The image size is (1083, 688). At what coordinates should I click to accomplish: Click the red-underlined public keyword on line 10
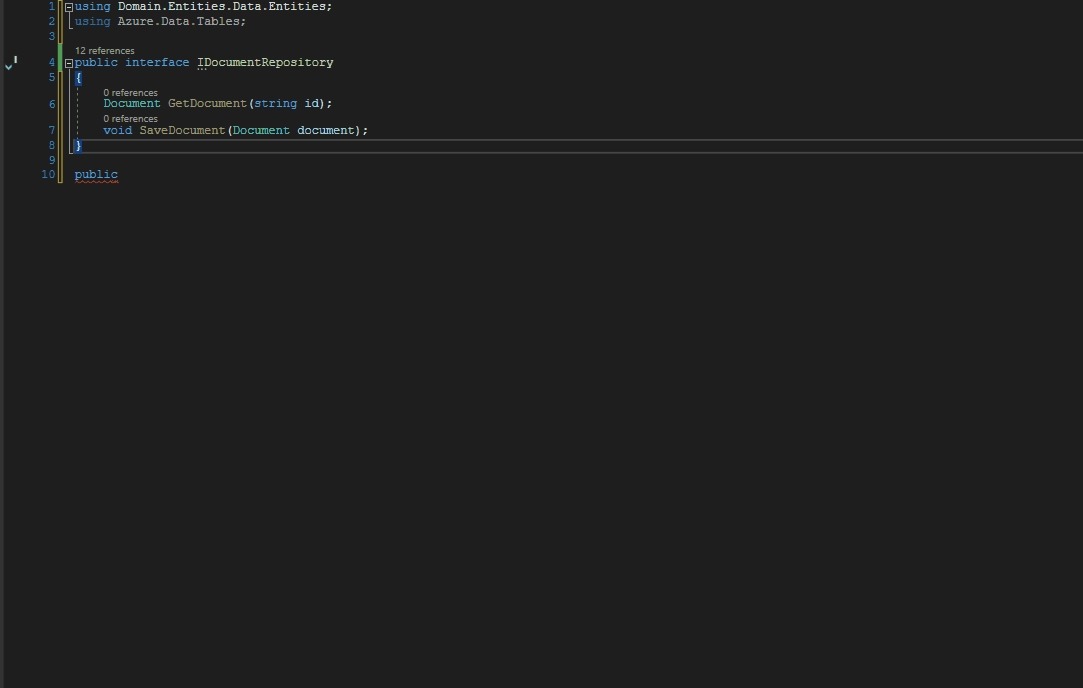96,174
